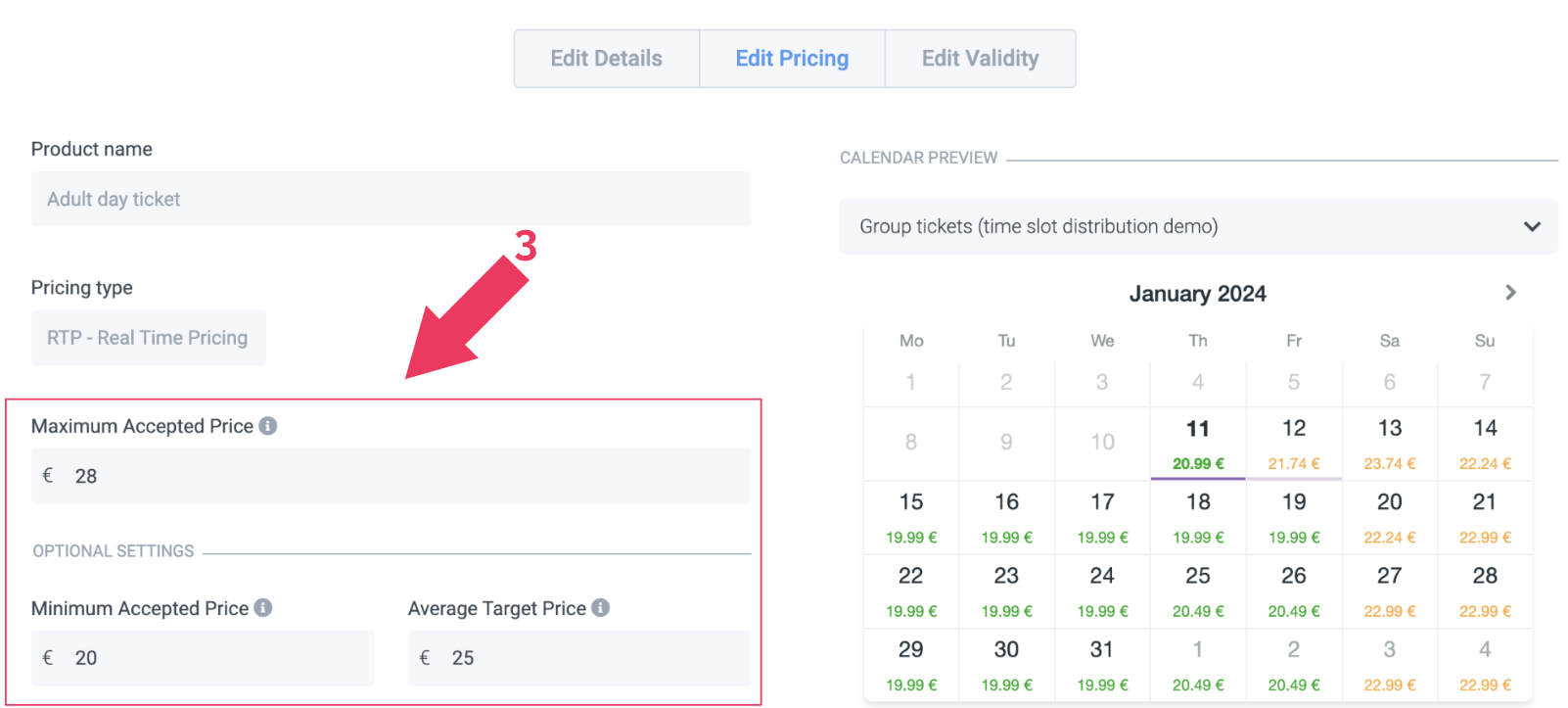The image size is (1568, 708).
Task: Select January 13 priced 23.74 €
Action: click(x=1389, y=443)
